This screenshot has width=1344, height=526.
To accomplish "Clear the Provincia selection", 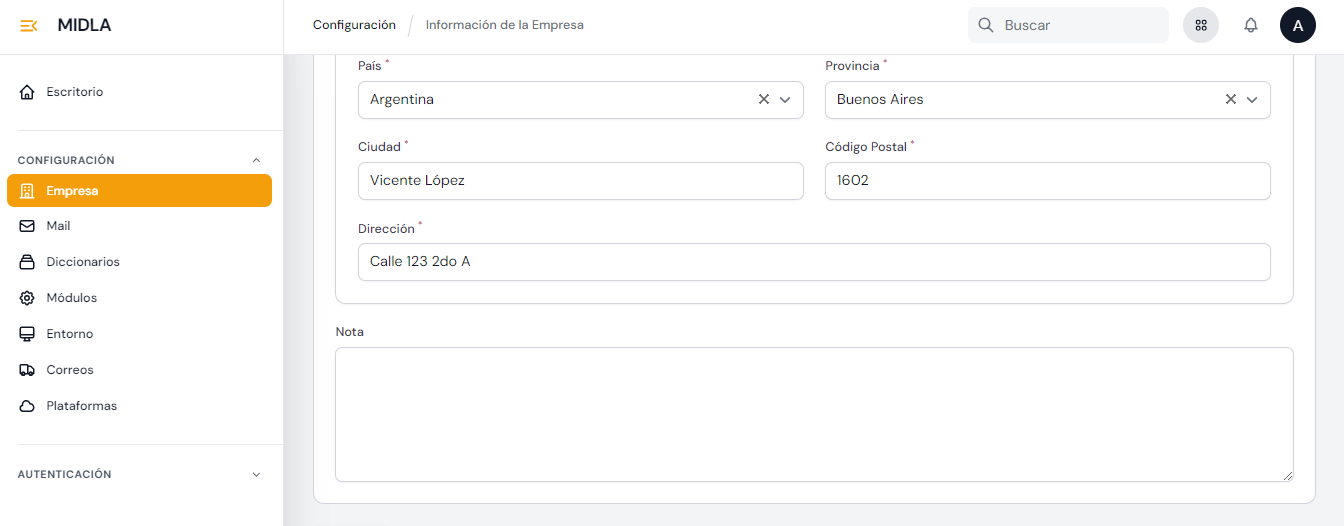I will pos(1231,99).
